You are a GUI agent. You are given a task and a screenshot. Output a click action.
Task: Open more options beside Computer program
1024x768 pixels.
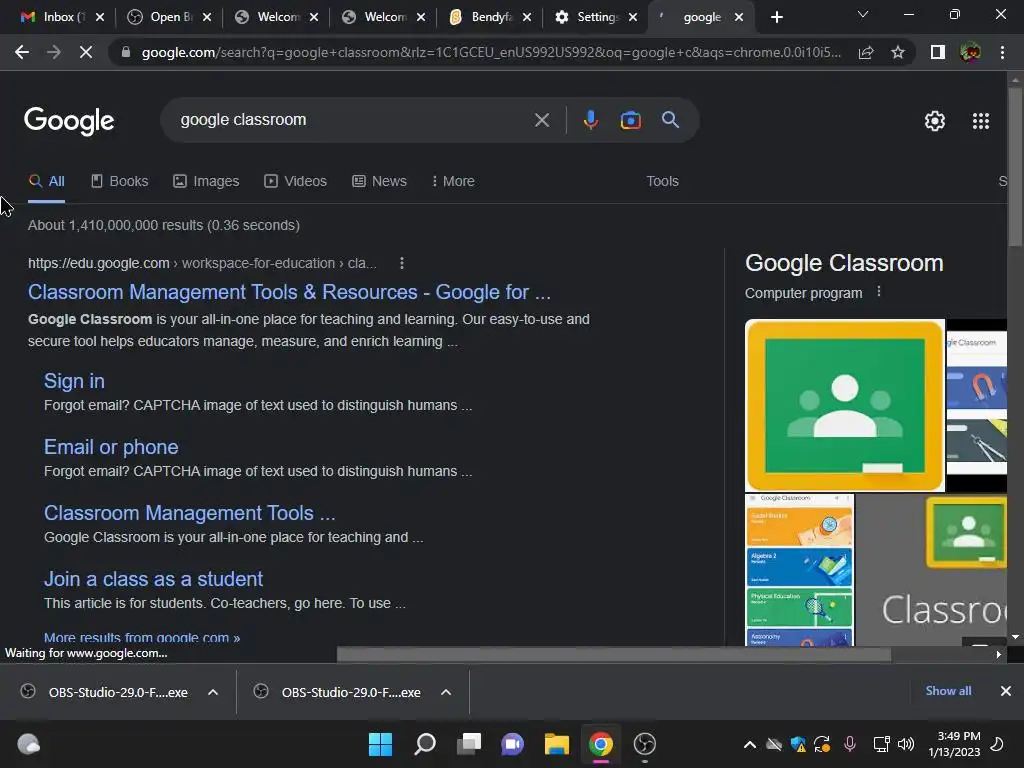[879, 292]
